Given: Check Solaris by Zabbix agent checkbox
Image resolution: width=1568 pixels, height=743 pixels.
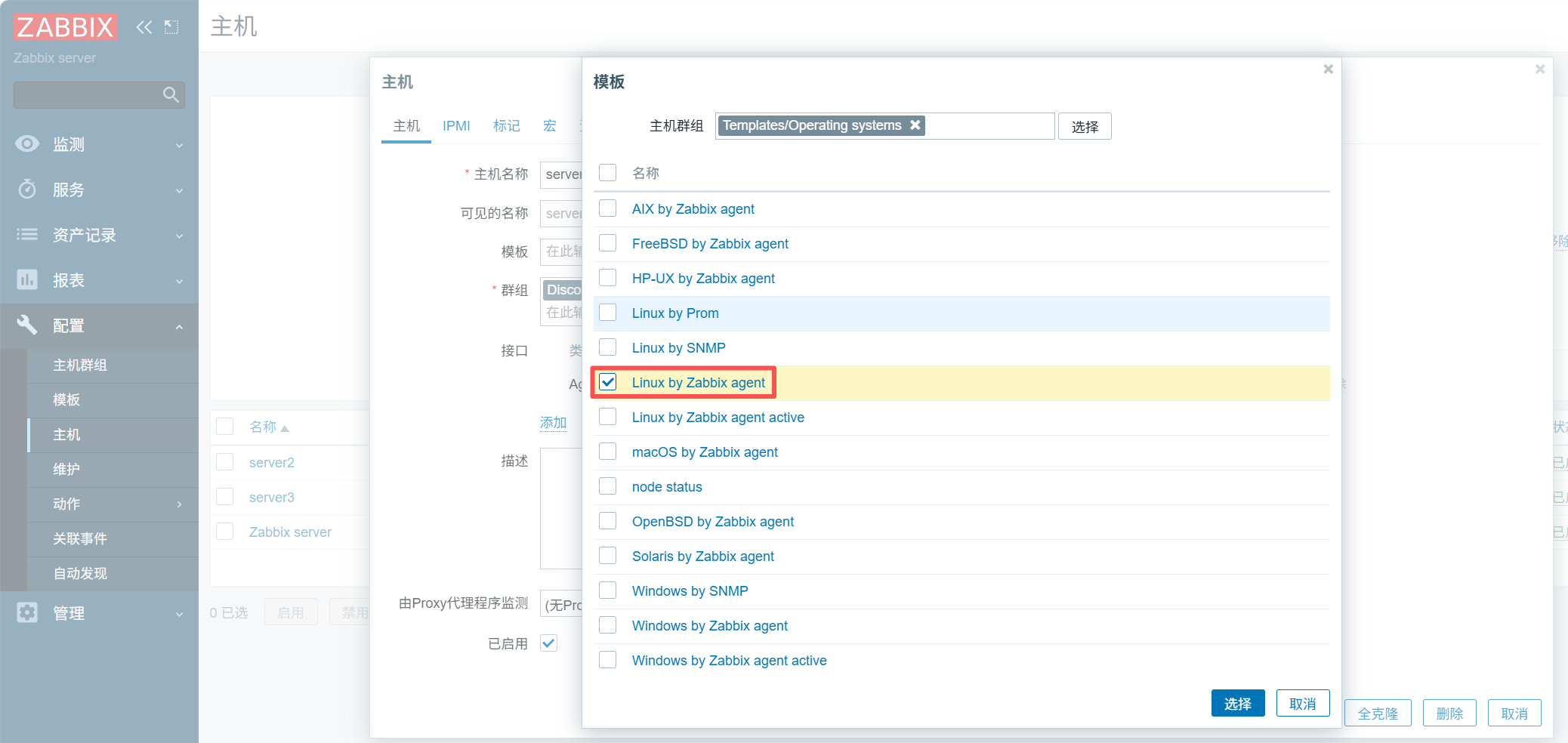Looking at the screenshot, I should (x=608, y=555).
